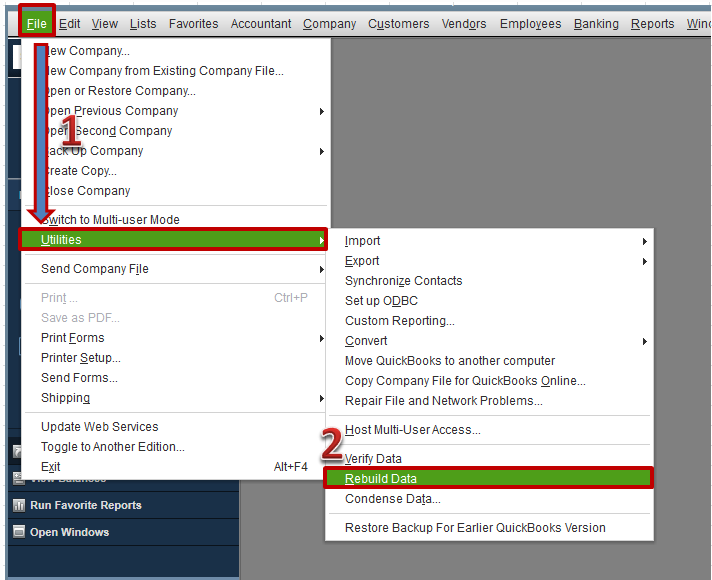
Task: Open the File menu
Action: coord(36,24)
